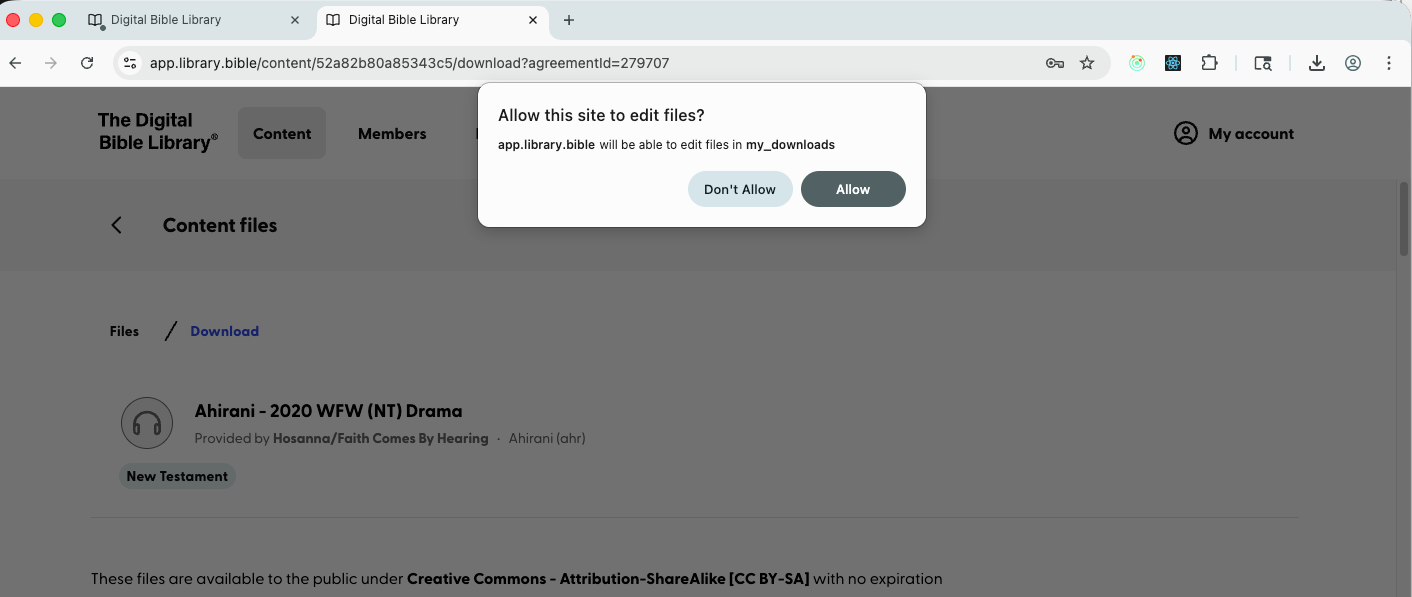1412x597 pixels.
Task: Click The Digital Bible Library logo
Action: (158, 132)
